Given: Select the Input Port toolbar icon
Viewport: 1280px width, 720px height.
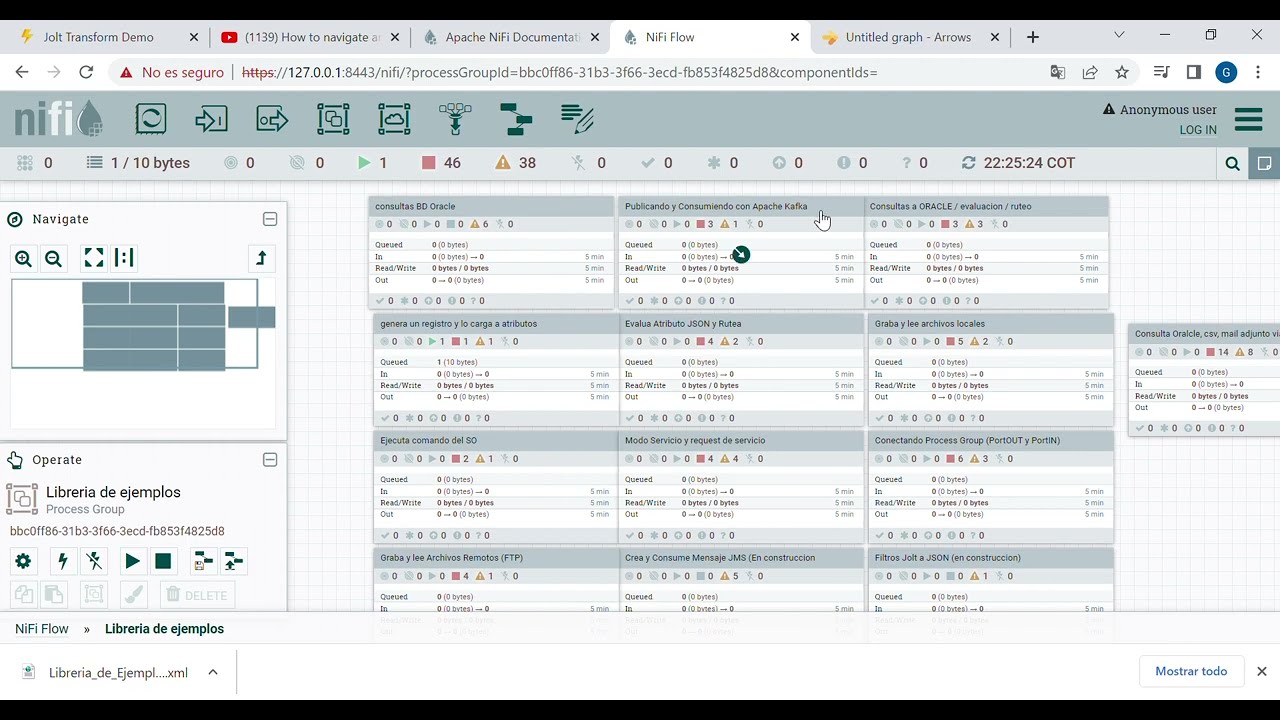Looking at the screenshot, I should (x=211, y=119).
